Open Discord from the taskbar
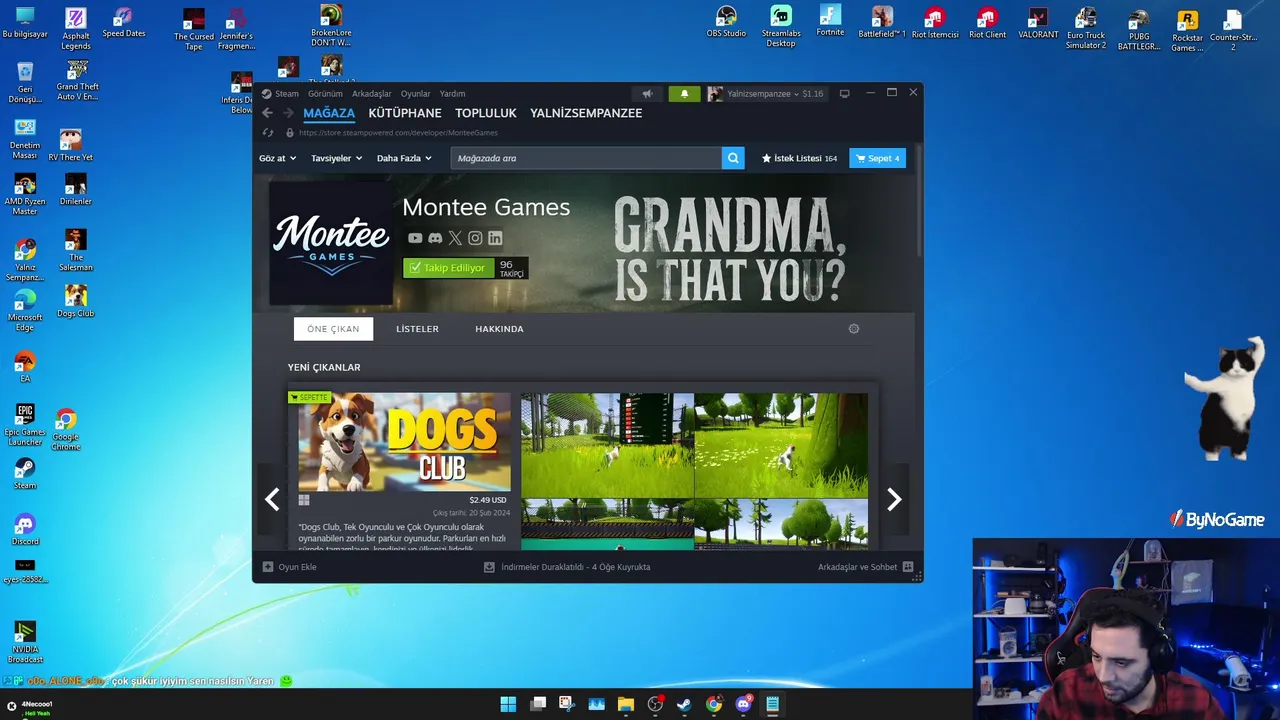This screenshot has width=1280, height=720. pyautogui.click(x=743, y=704)
